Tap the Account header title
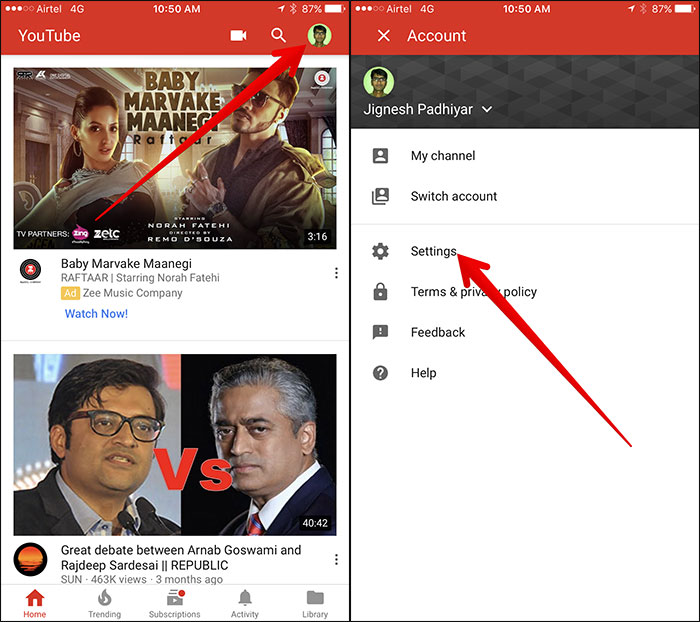This screenshot has height=622, width=700. click(436, 36)
